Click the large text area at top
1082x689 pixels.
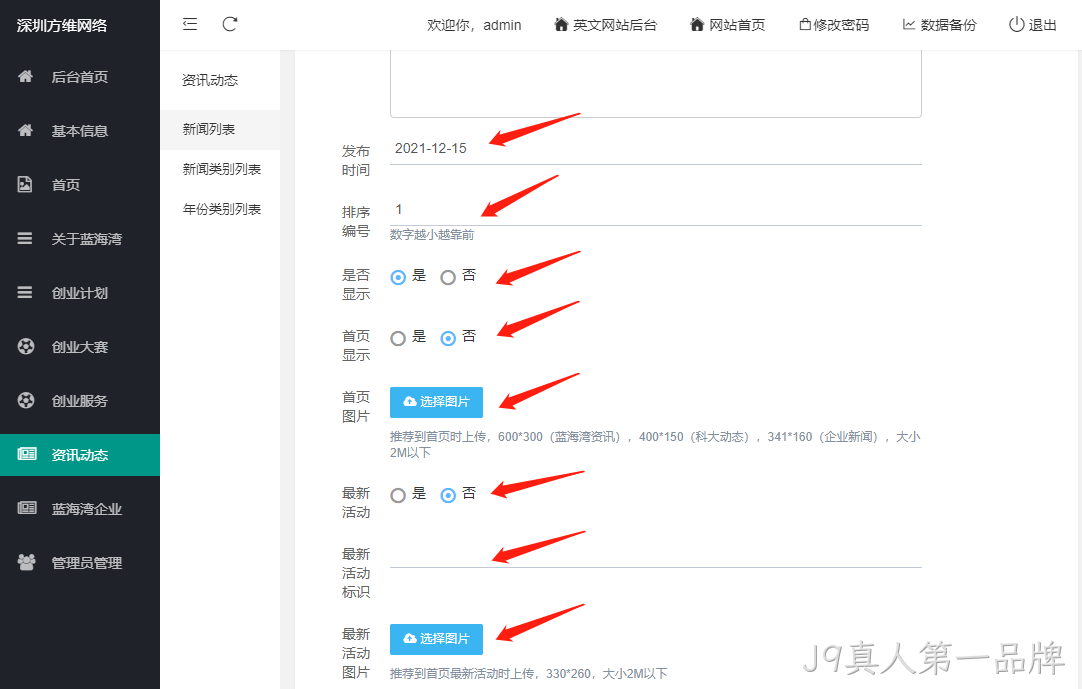click(656, 83)
